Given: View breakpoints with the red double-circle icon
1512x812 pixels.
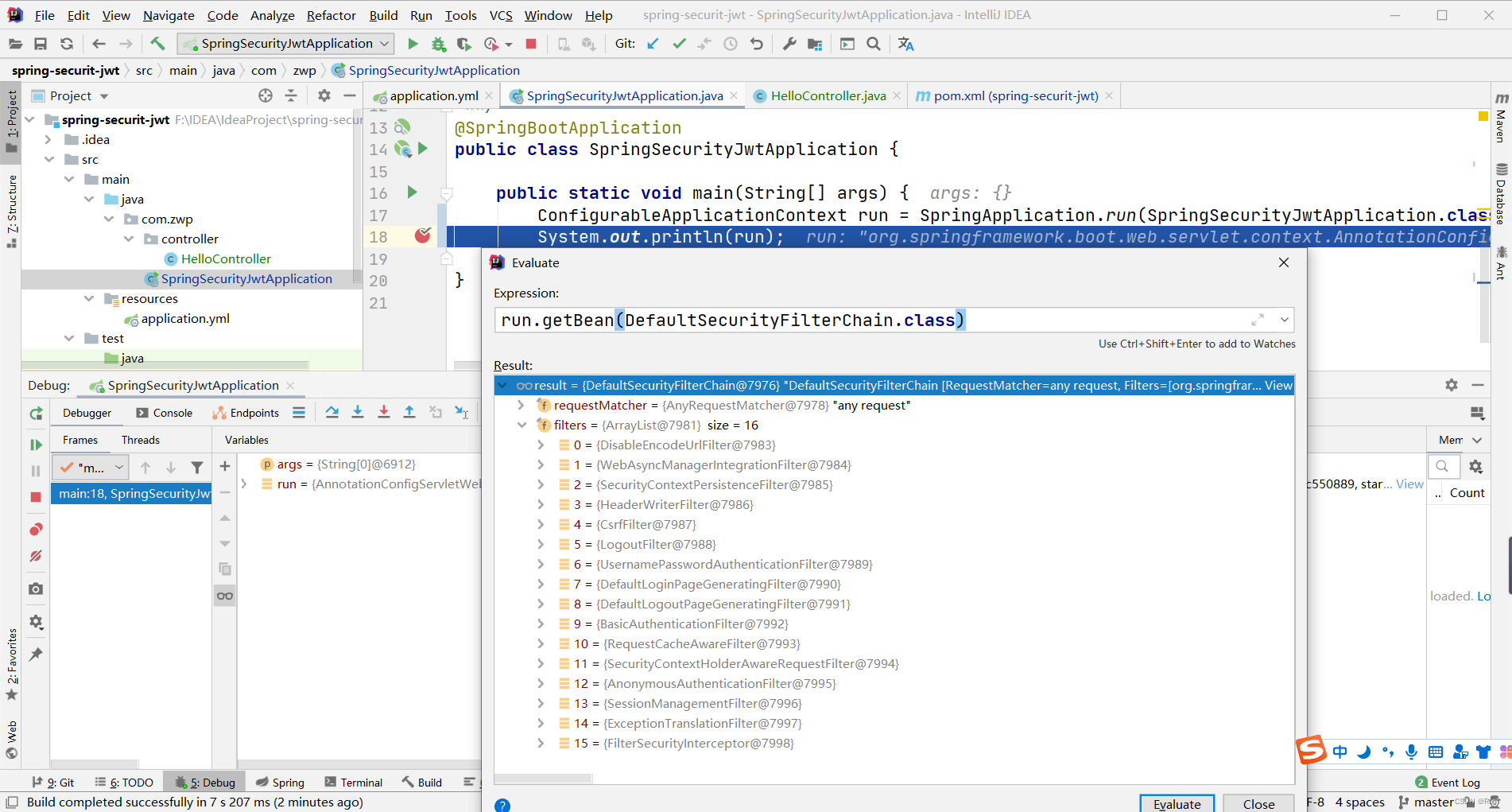Looking at the screenshot, I should coord(36,530).
